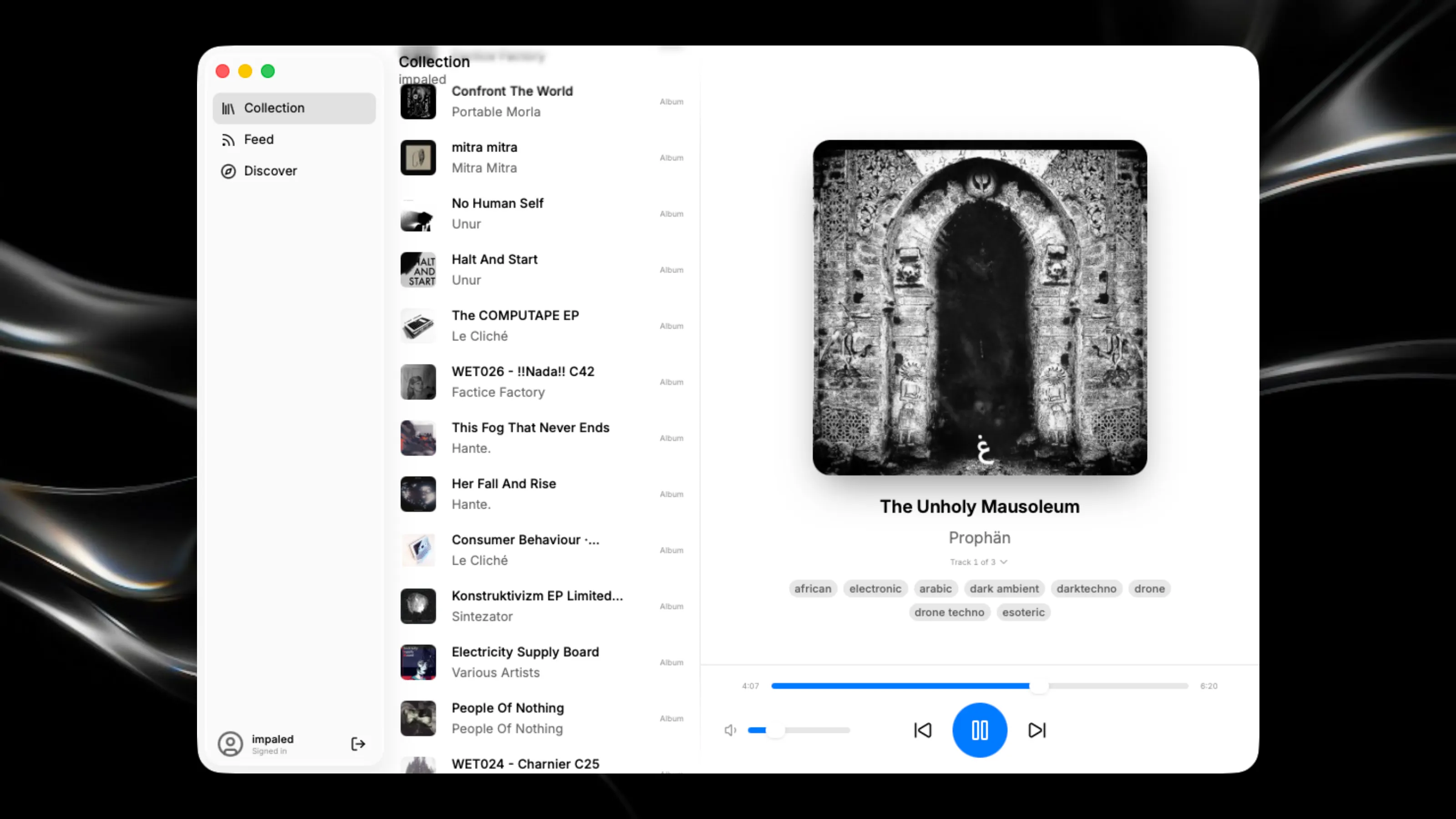Click the Discover compass icon
This screenshot has width=1456, height=819.
pyautogui.click(x=228, y=171)
